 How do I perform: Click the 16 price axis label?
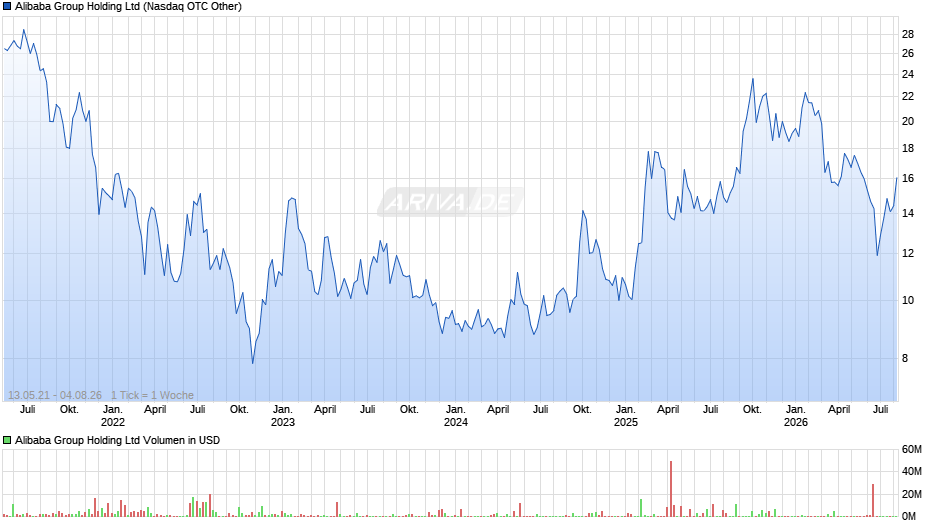908,179
